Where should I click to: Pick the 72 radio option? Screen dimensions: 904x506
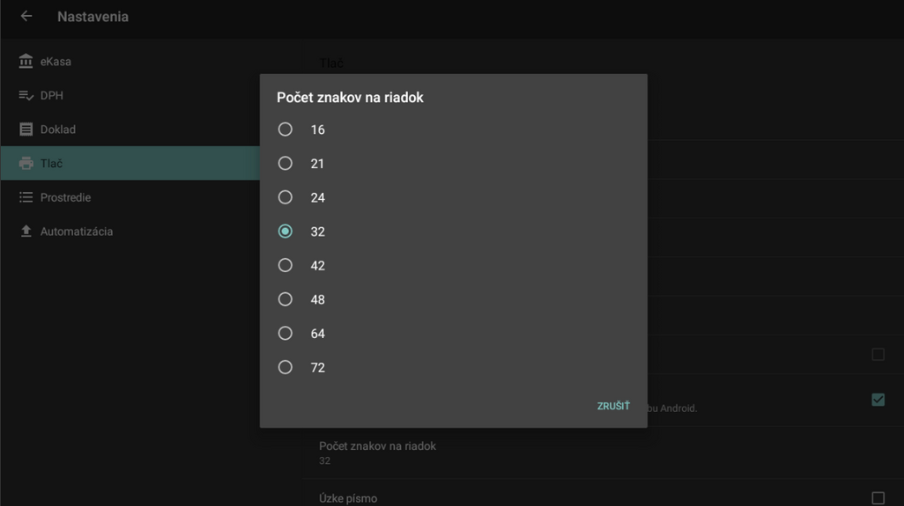coord(286,368)
